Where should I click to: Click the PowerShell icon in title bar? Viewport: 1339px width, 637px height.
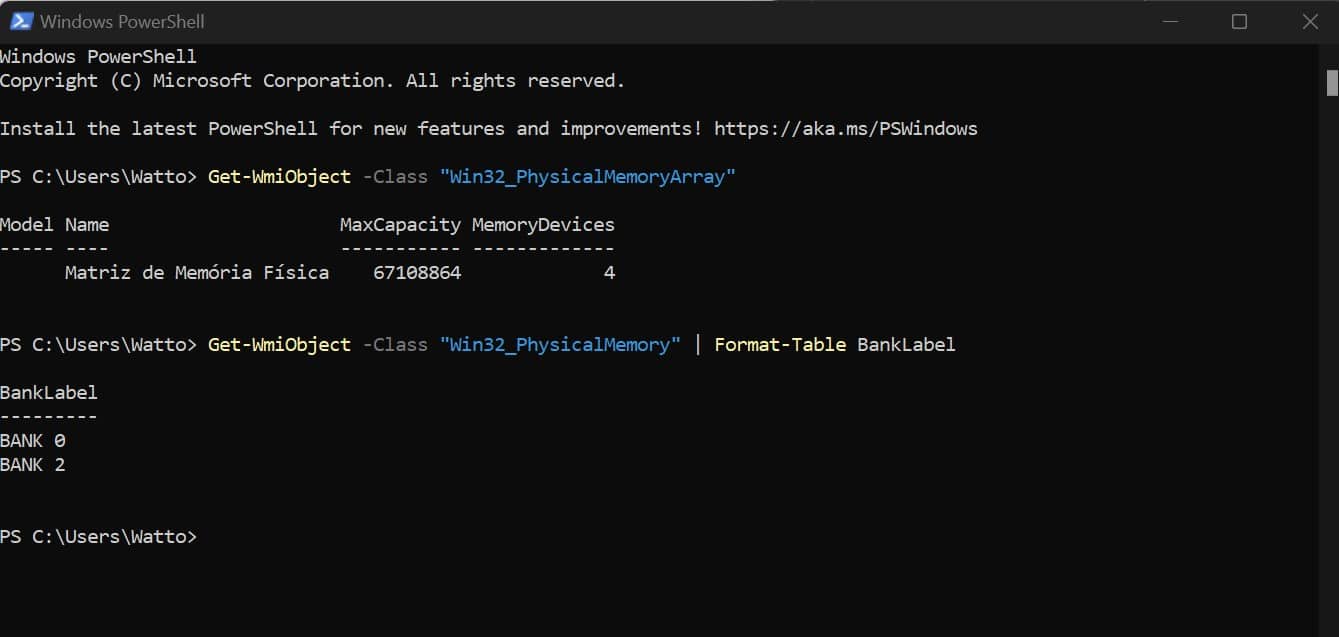[x=20, y=21]
